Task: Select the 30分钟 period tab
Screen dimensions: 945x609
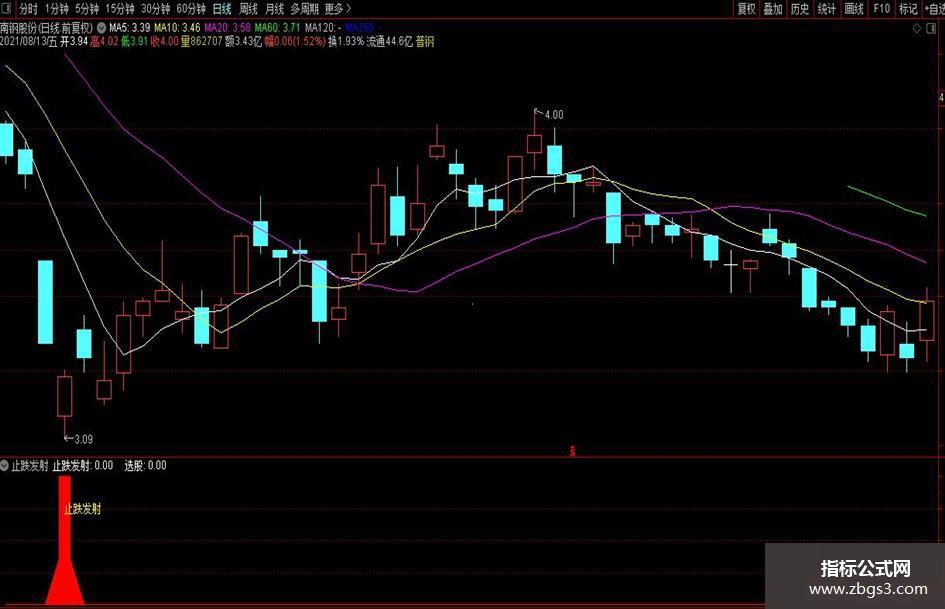Action: [155, 9]
